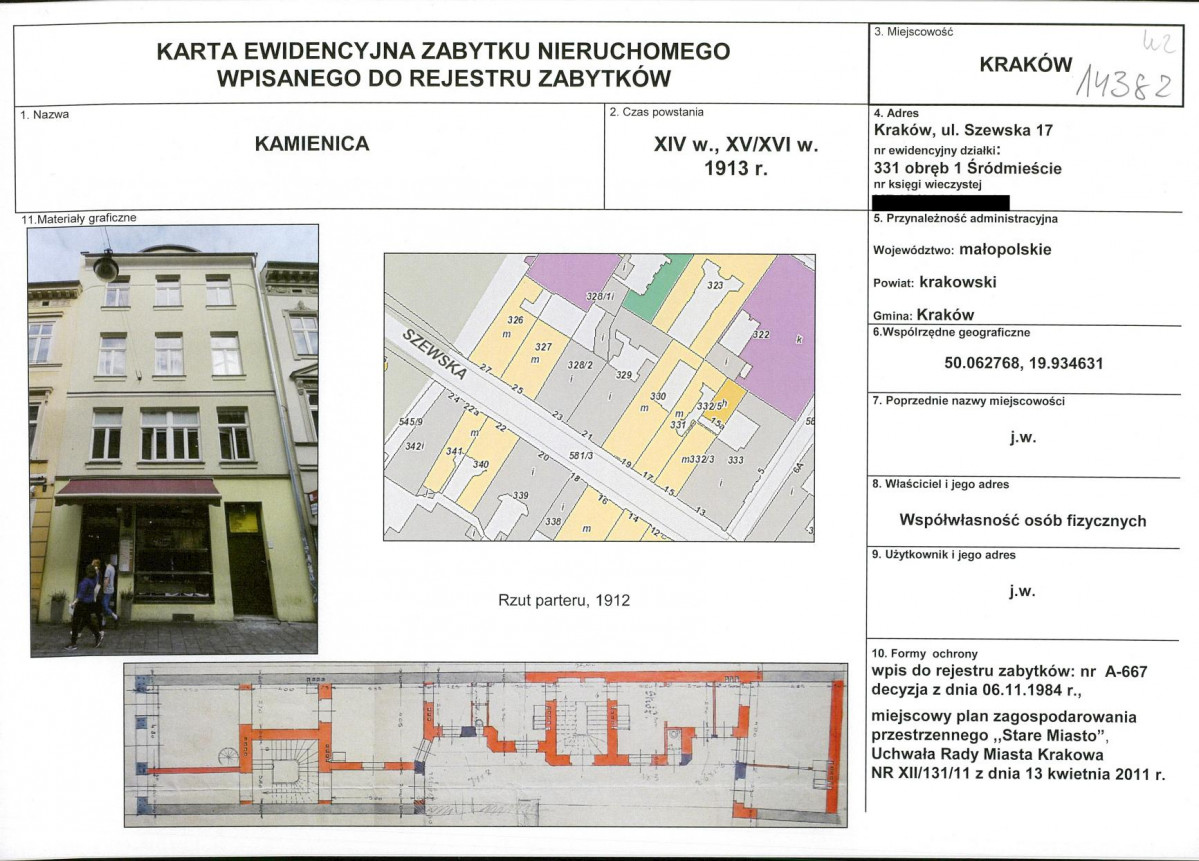
Task: Click the label '8. Właściciel i jego adres'
Action: click(941, 484)
